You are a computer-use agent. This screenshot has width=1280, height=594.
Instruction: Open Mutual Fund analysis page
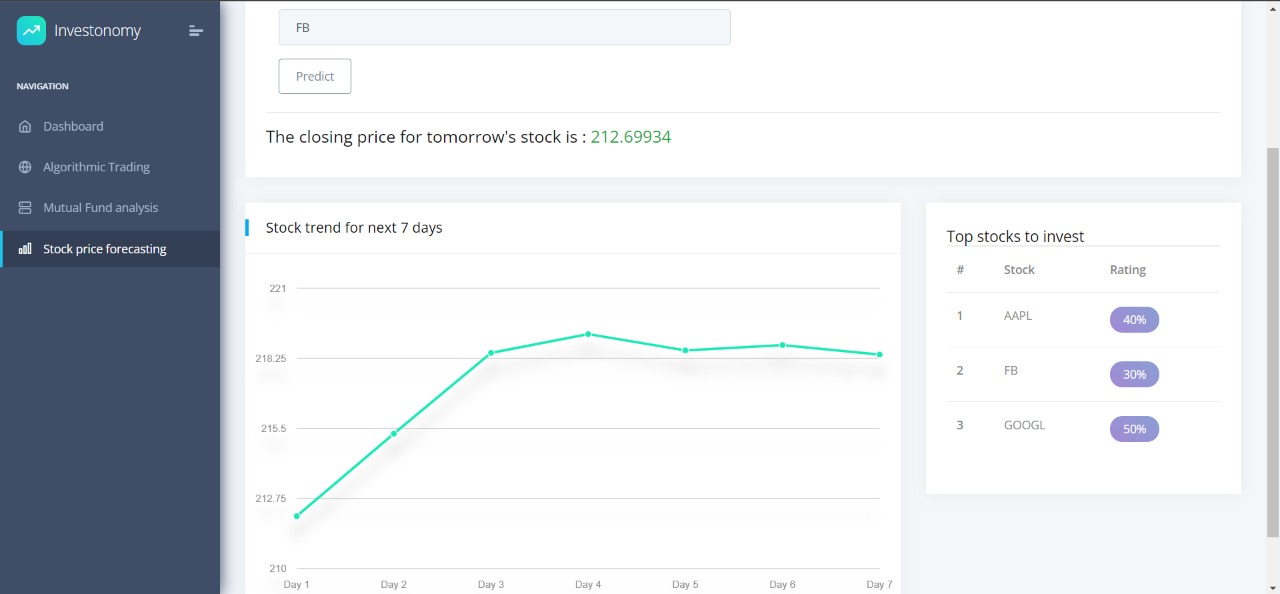[x=100, y=208]
